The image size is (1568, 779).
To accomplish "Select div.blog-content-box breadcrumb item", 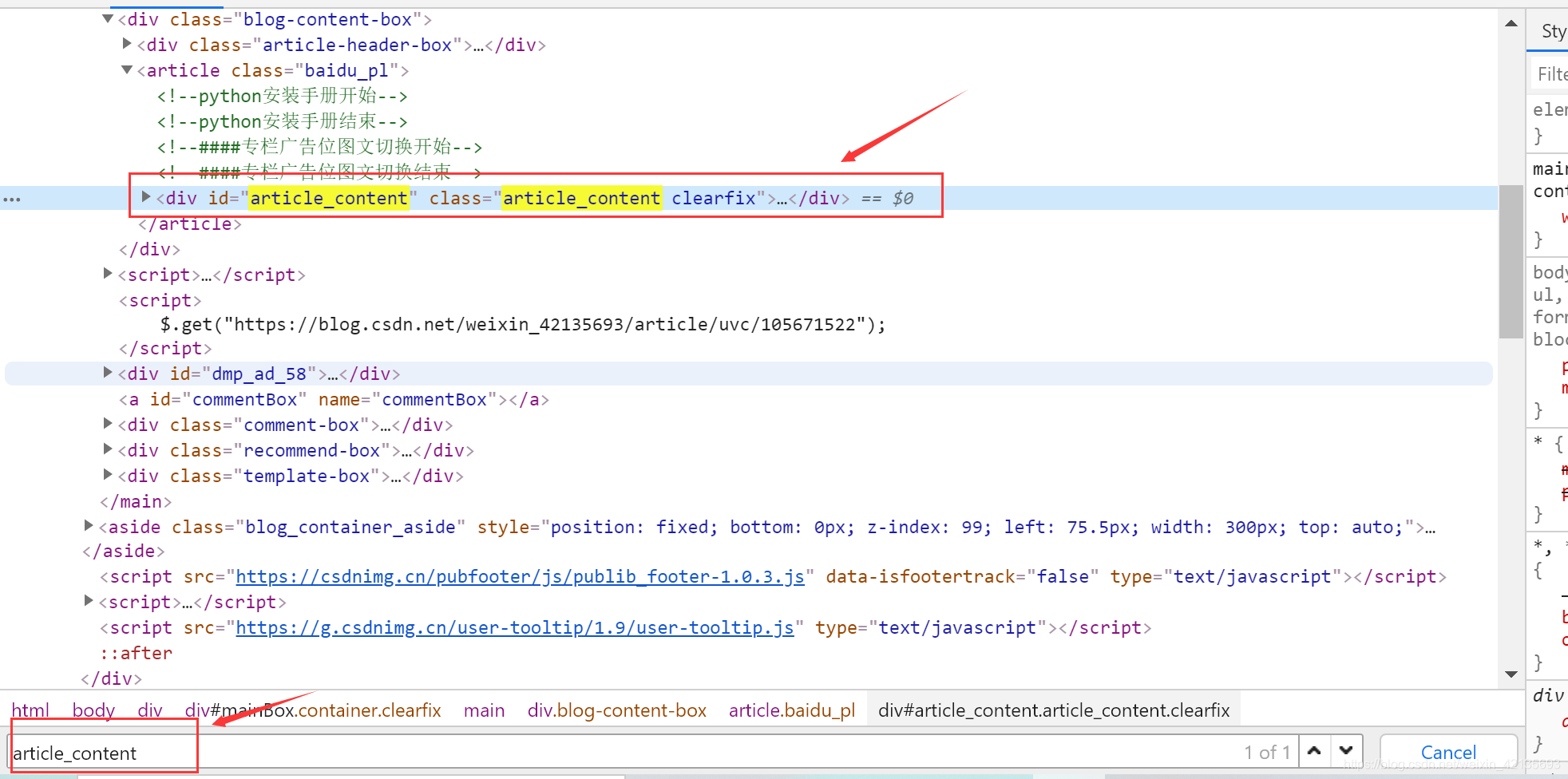I will point(617,710).
